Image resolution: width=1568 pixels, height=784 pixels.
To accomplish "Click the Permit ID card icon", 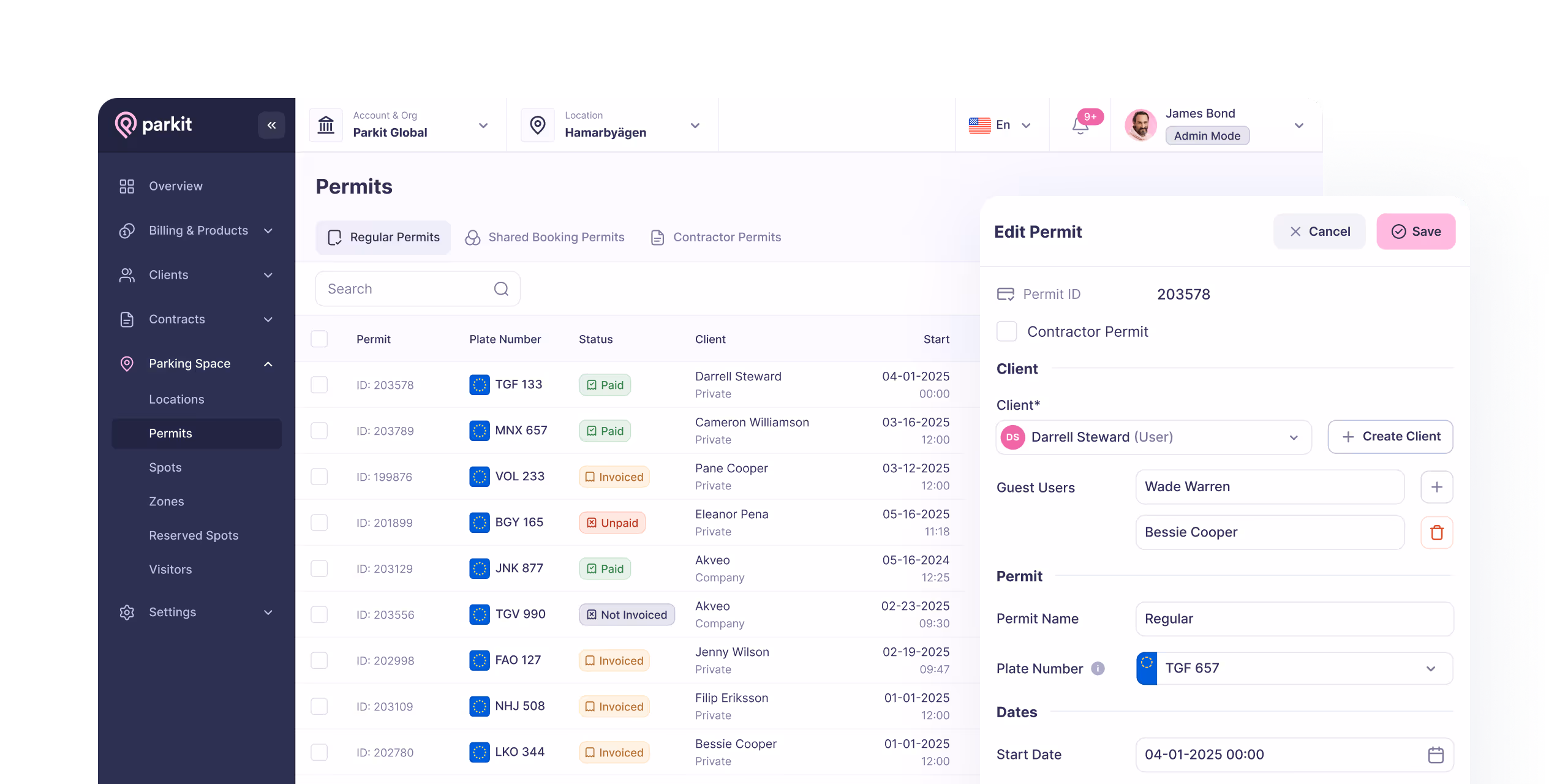I will [x=1005, y=295].
